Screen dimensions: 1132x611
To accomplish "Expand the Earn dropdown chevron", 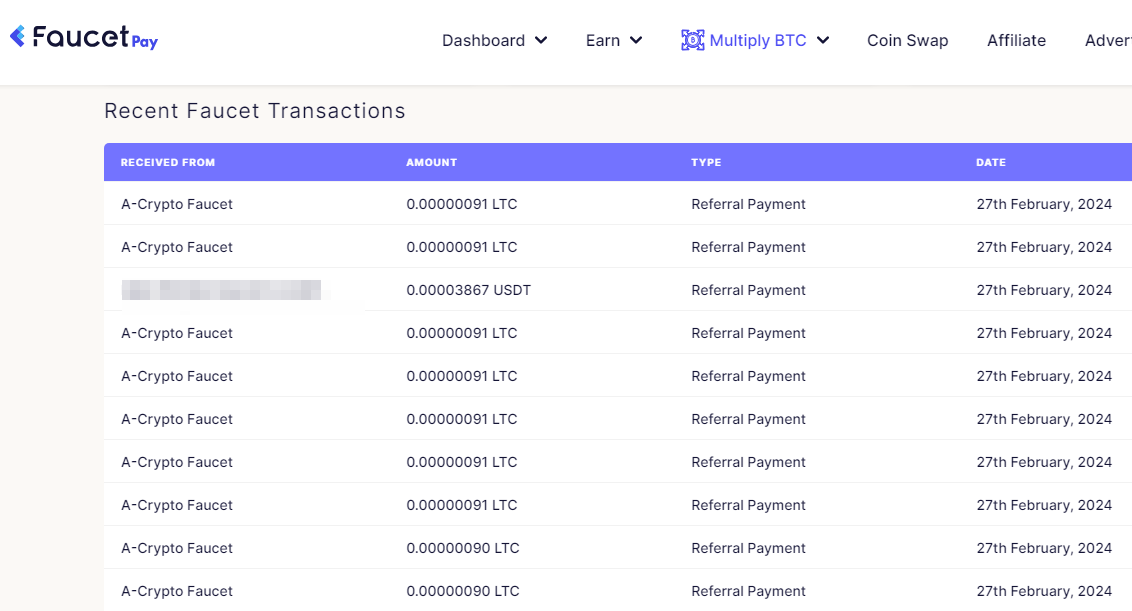I will pos(636,41).
